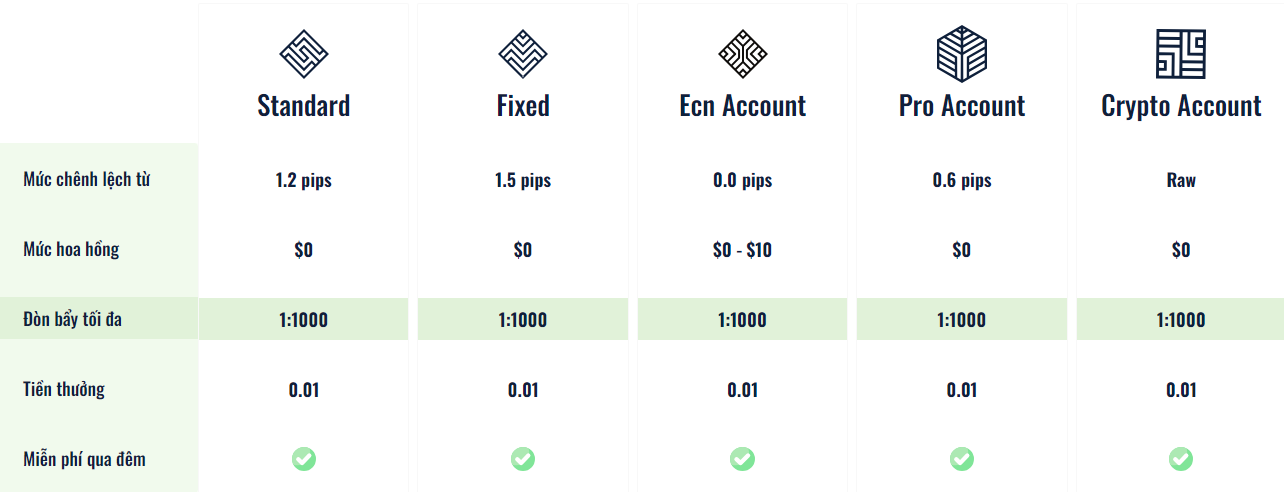Click the Fixed account chevron-pattern icon
Viewport: 1284px width, 492px height.
[x=523, y=53]
